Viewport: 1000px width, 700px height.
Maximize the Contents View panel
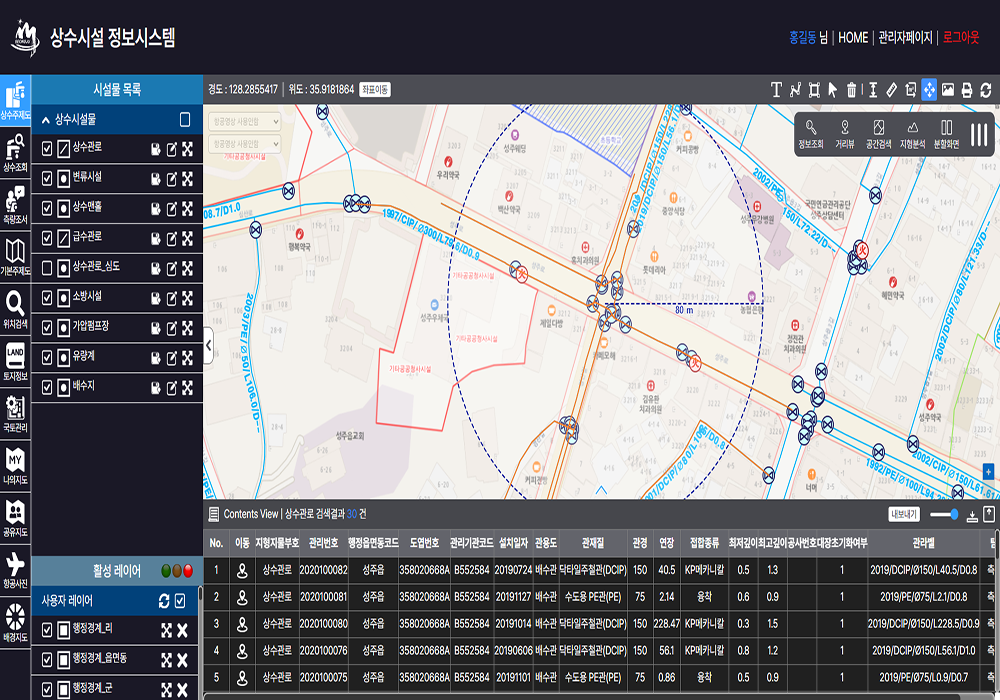[989, 514]
